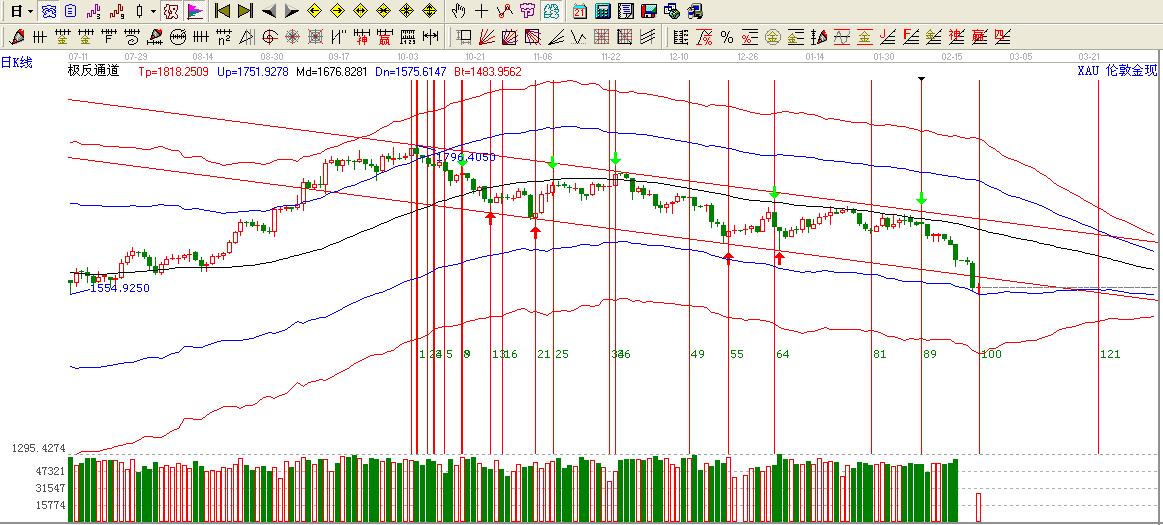The height and width of the screenshot is (525, 1163).
Task: Activate the crosshair cursor tool
Action: [x=481, y=12]
